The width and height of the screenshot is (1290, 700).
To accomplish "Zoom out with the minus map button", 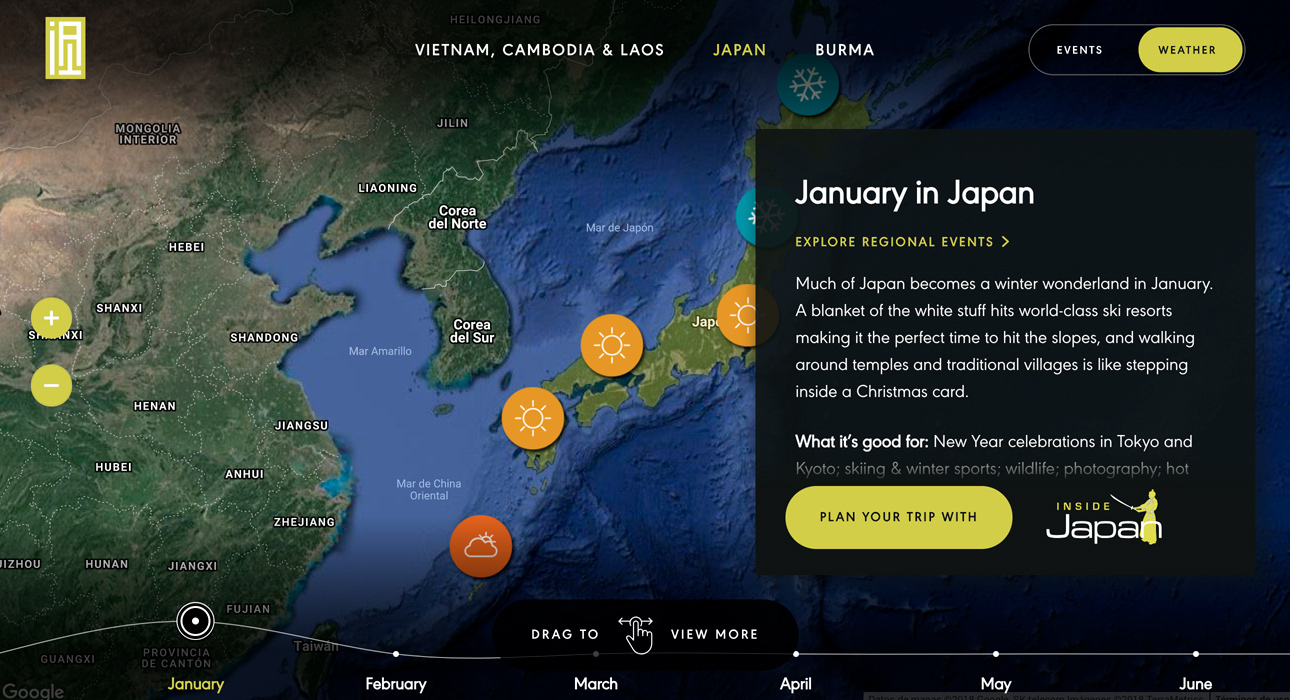I will coord(51,385).
